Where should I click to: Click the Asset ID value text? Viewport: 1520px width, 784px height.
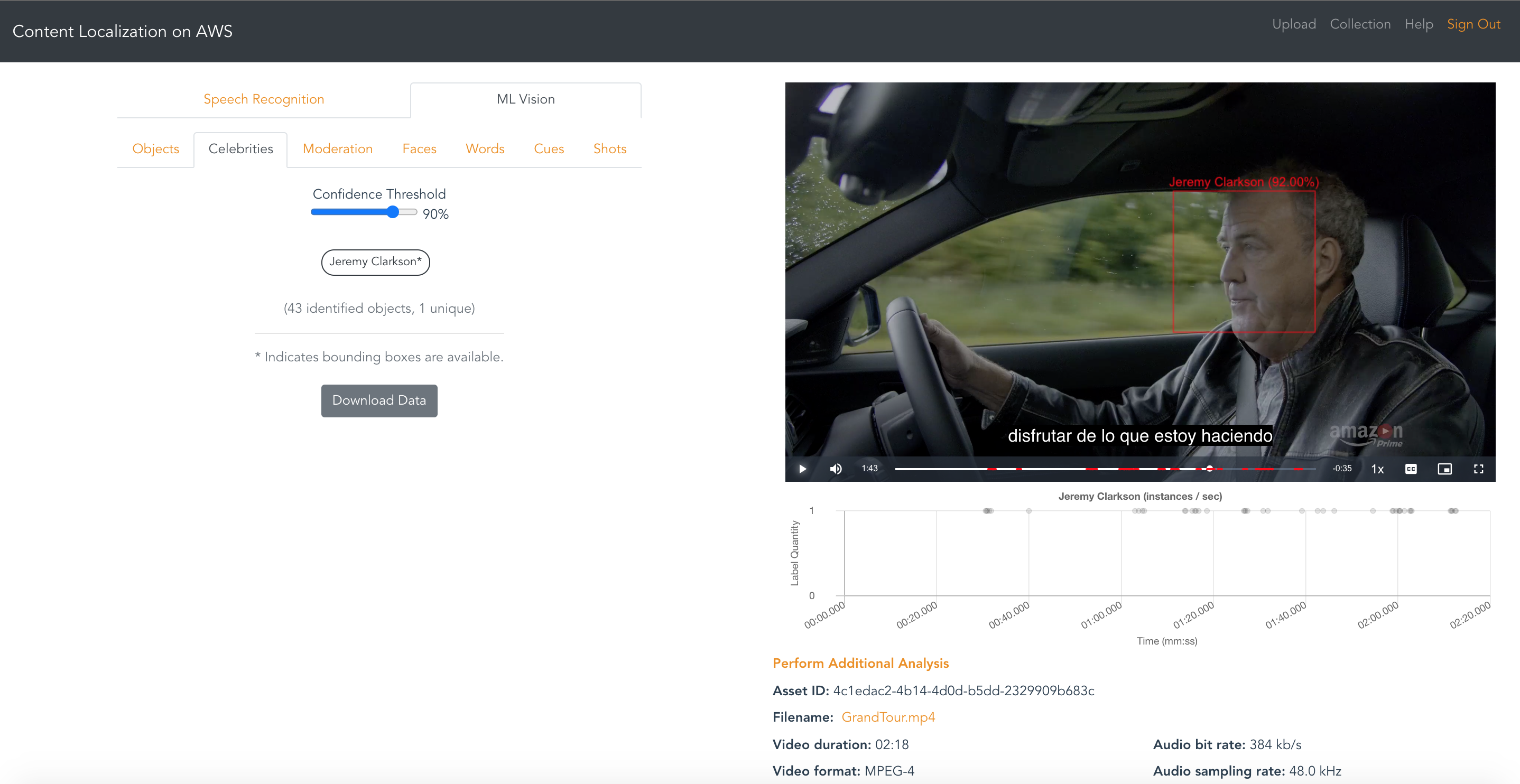coord(963,691)
